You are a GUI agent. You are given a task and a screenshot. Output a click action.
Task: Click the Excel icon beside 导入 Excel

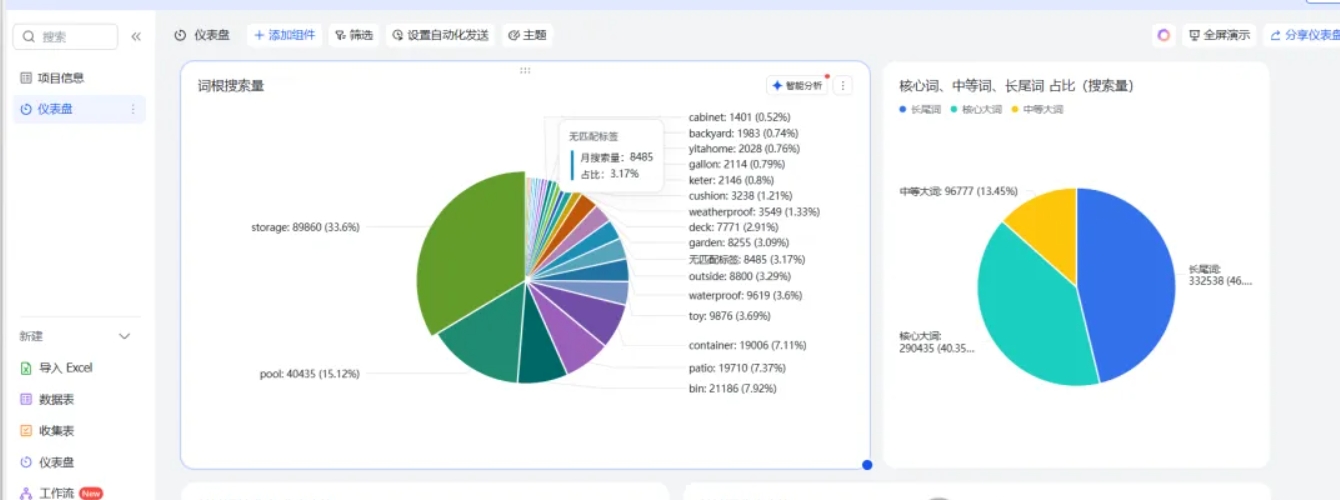click(x=27, y=368)
